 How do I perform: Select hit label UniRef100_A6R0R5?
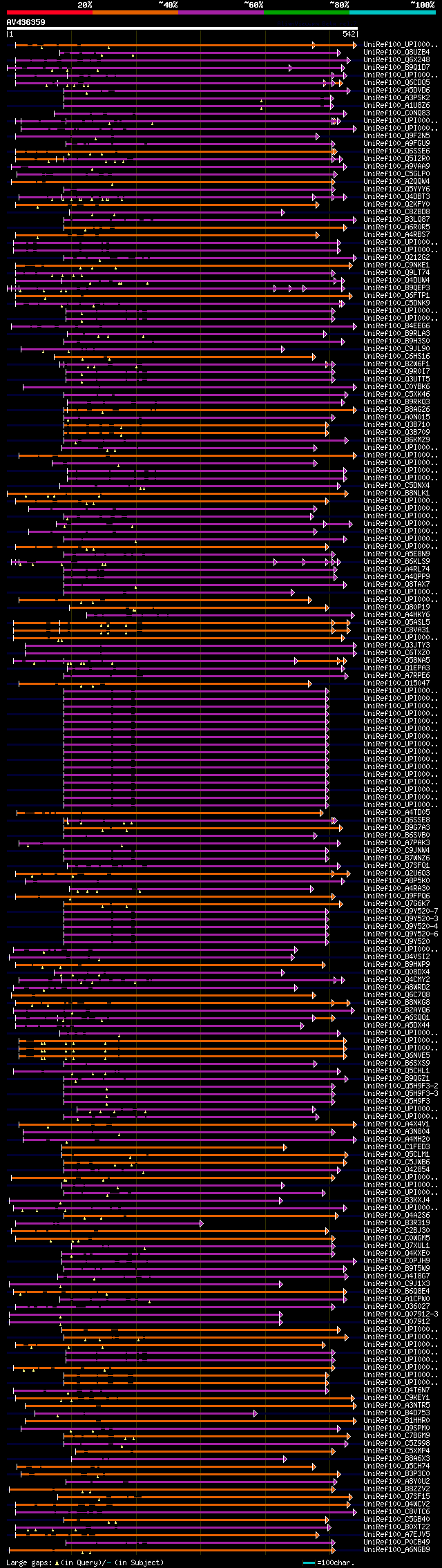[396, 227]
